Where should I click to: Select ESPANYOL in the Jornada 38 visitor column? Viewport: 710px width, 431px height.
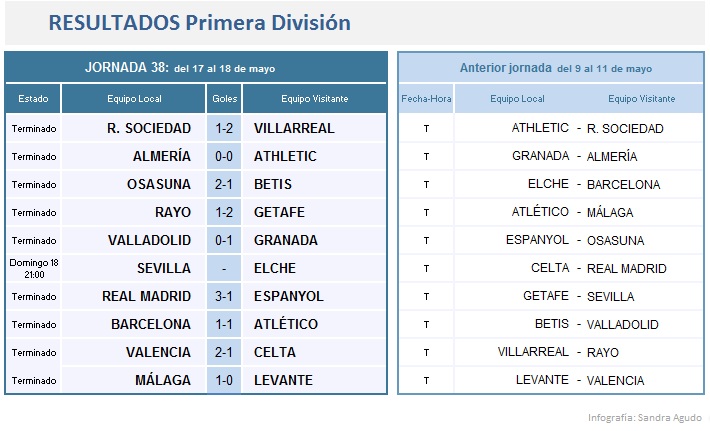(x=288, y=296)
